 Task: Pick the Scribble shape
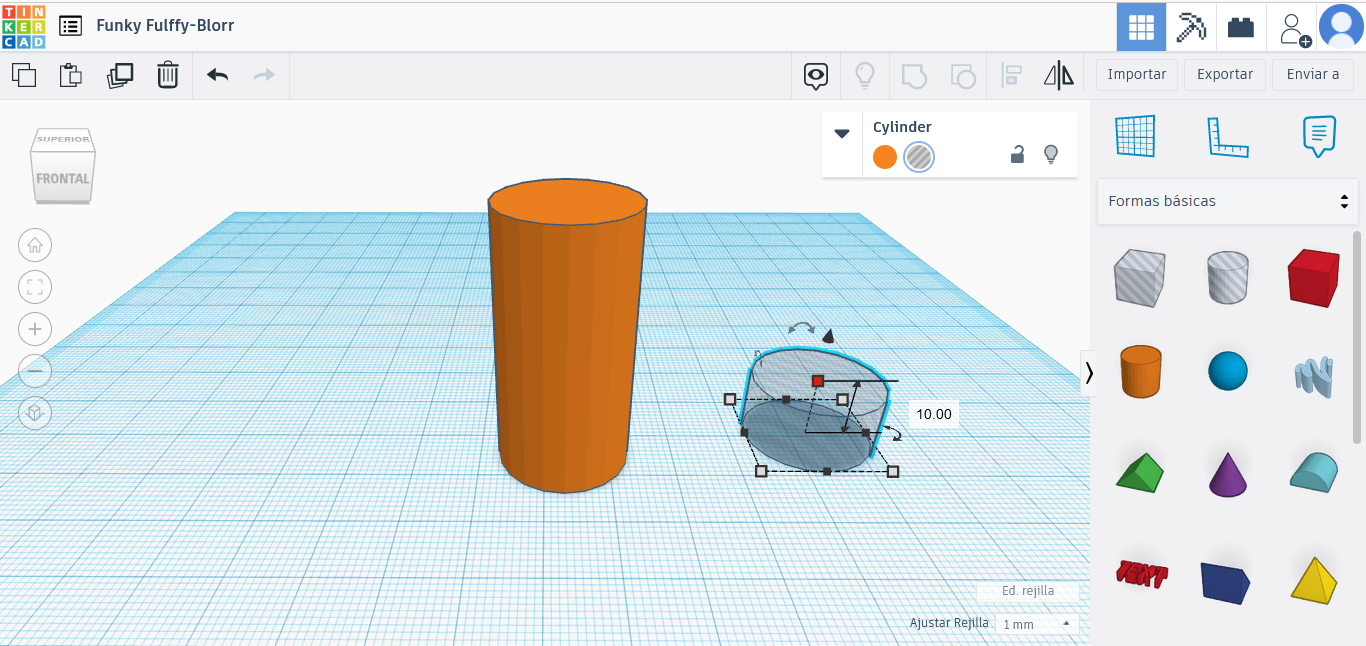point(1313,376)
